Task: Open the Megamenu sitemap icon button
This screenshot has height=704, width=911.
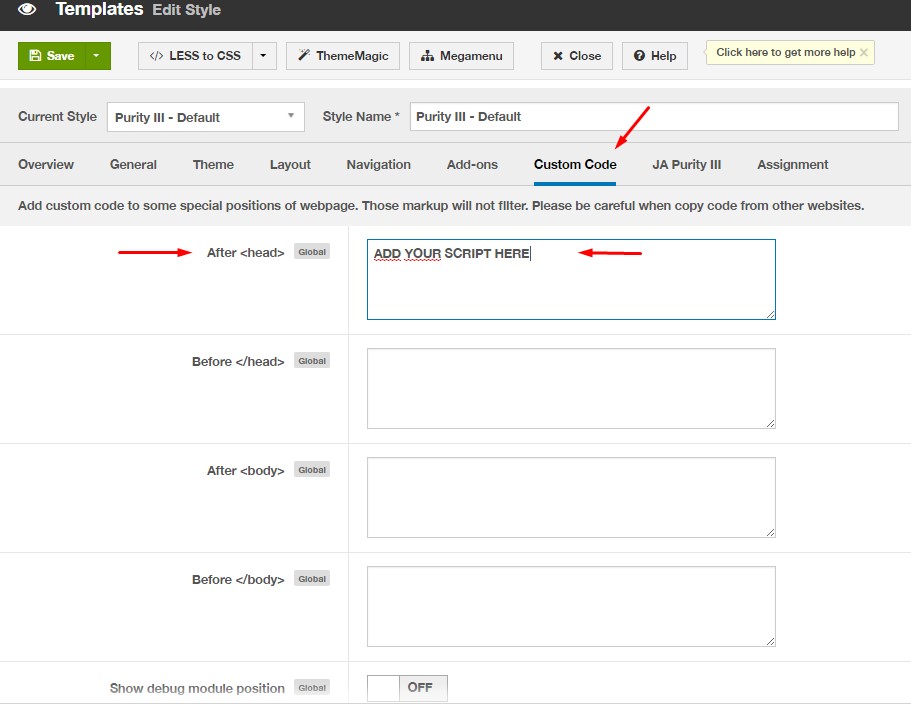Action: tap(461, 56)
